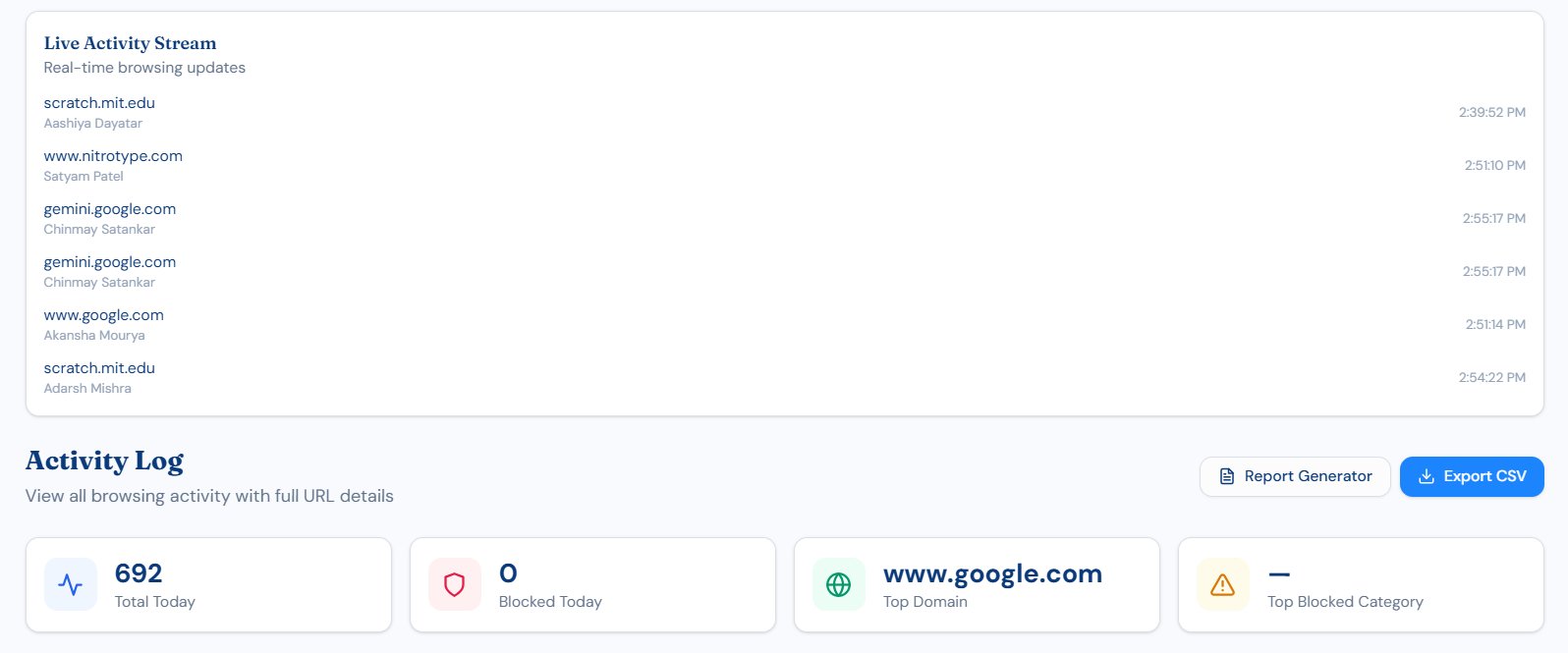
Task: Click the www.google.com Top Domain value
Action: coord(992,573)
